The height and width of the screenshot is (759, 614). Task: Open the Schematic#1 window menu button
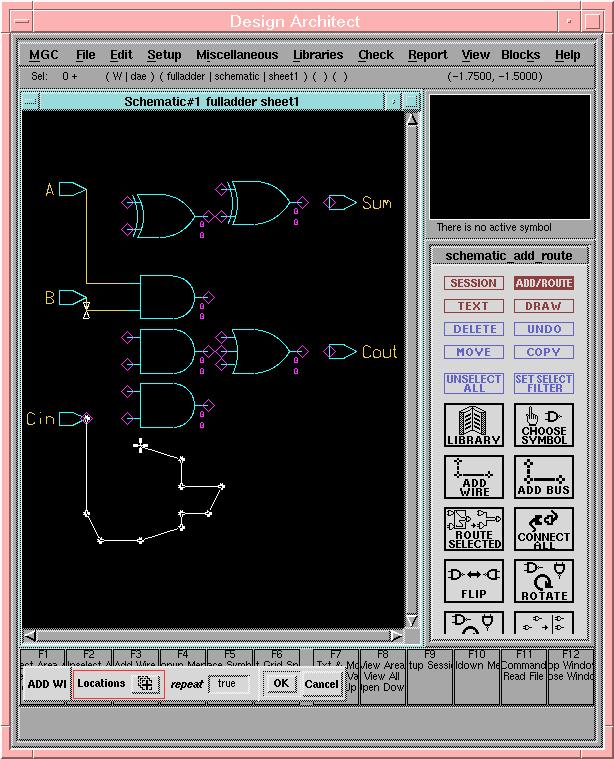point(30,101)
